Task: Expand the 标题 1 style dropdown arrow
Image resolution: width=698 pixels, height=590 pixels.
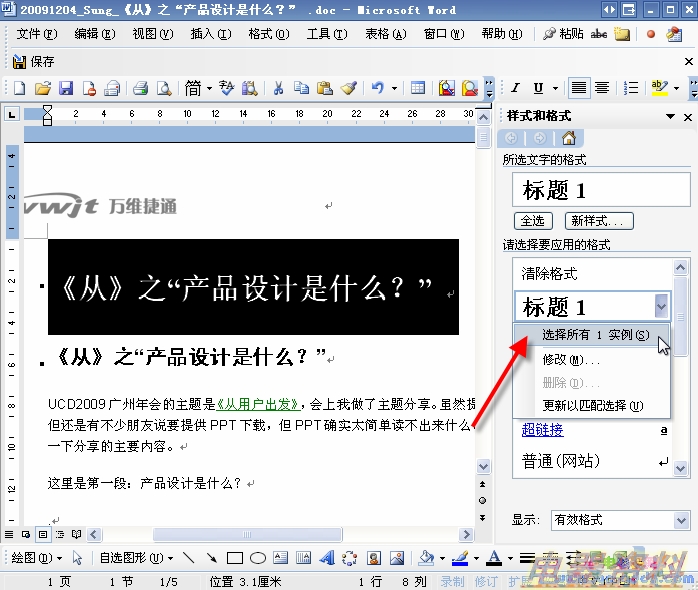Action: [x=660, y=306]
